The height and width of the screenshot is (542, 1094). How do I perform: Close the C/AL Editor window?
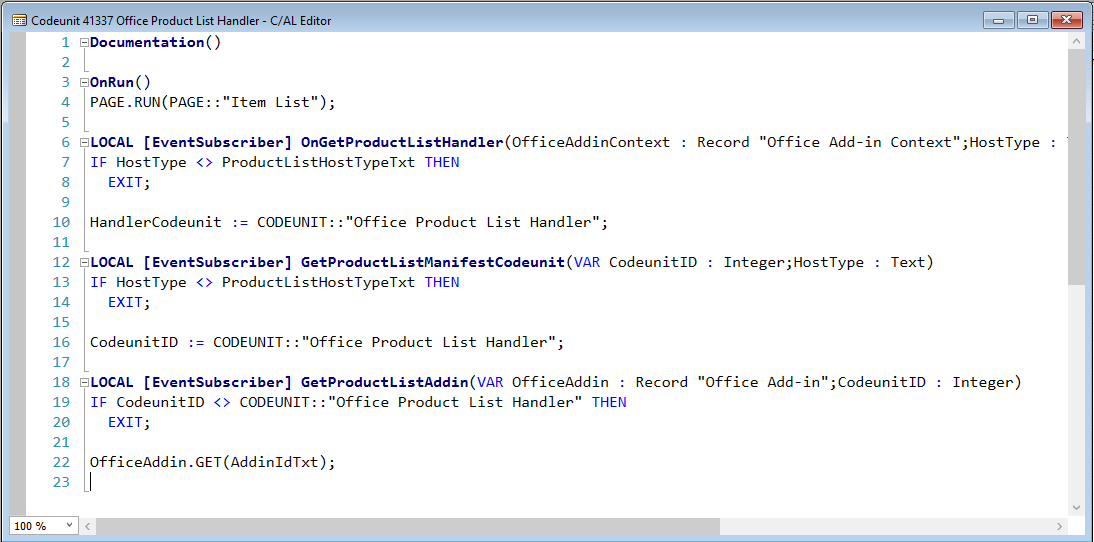click(1066, 20)
